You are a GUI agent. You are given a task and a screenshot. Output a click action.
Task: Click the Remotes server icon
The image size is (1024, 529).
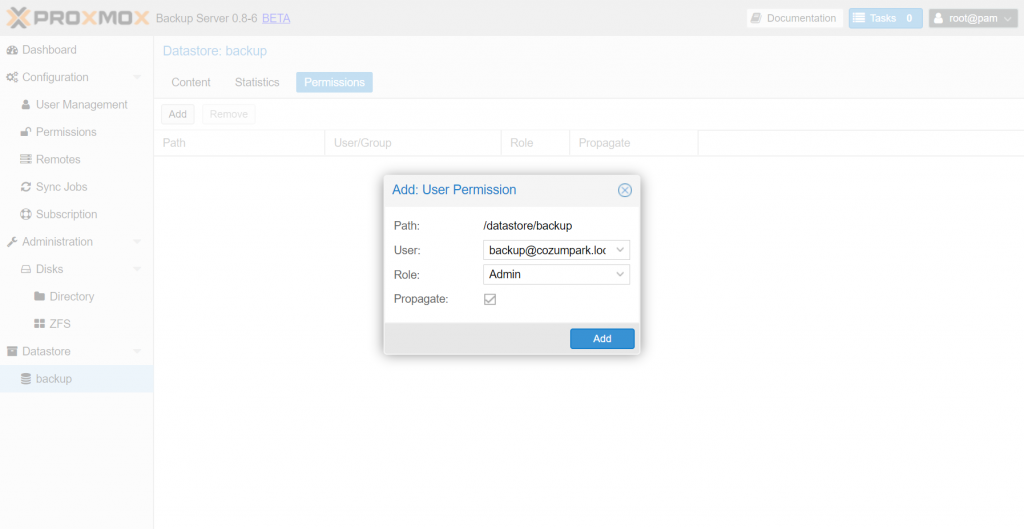[26, 159]
